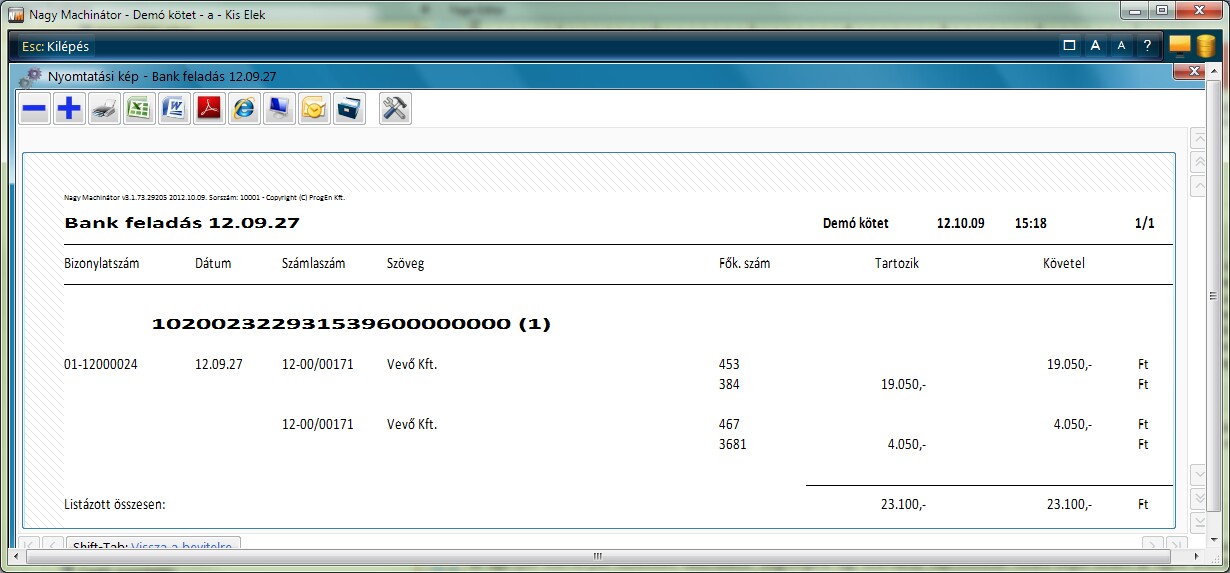
Task: Click the Tartozik column header
Action: coord(896,264)
